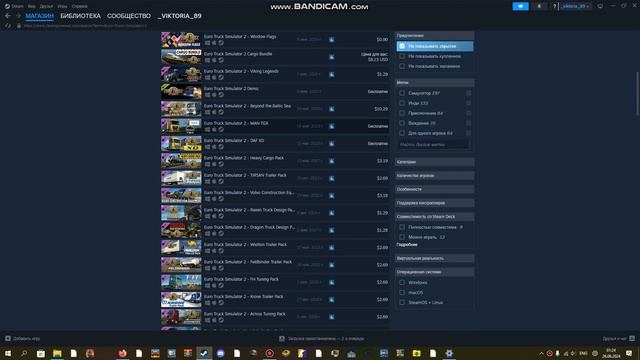Open Firefox from the taskbar

122,353
